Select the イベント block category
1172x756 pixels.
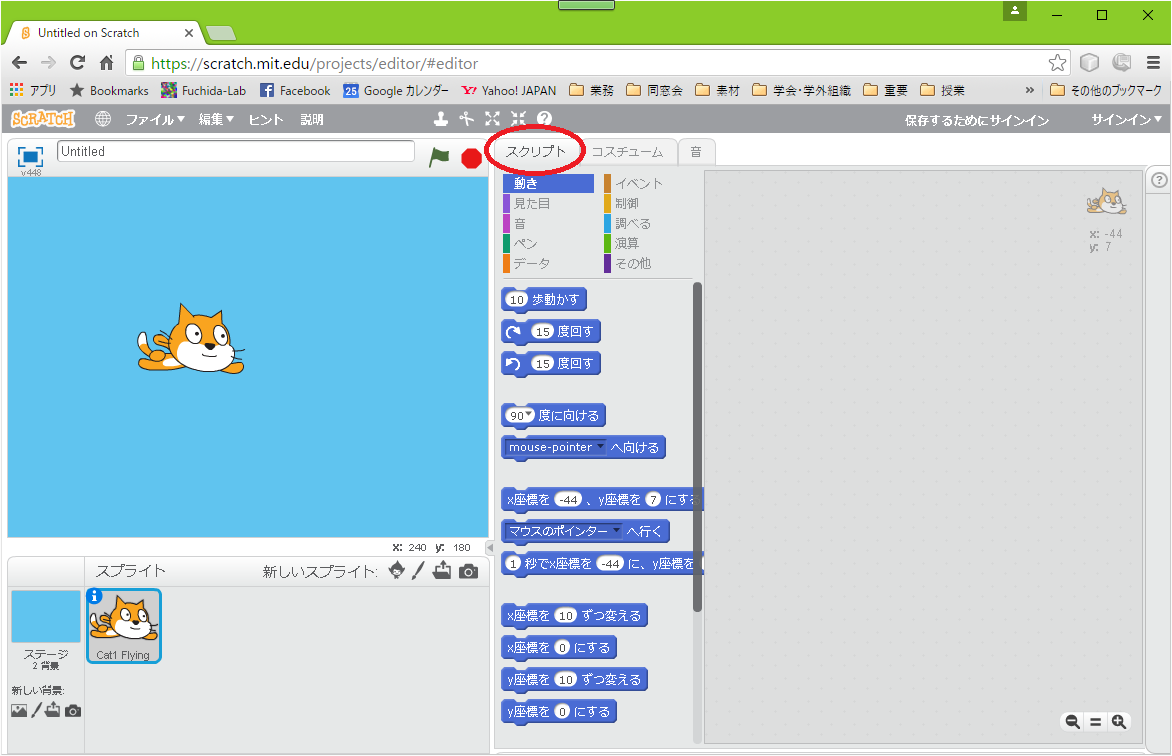[x=638, y=183]
